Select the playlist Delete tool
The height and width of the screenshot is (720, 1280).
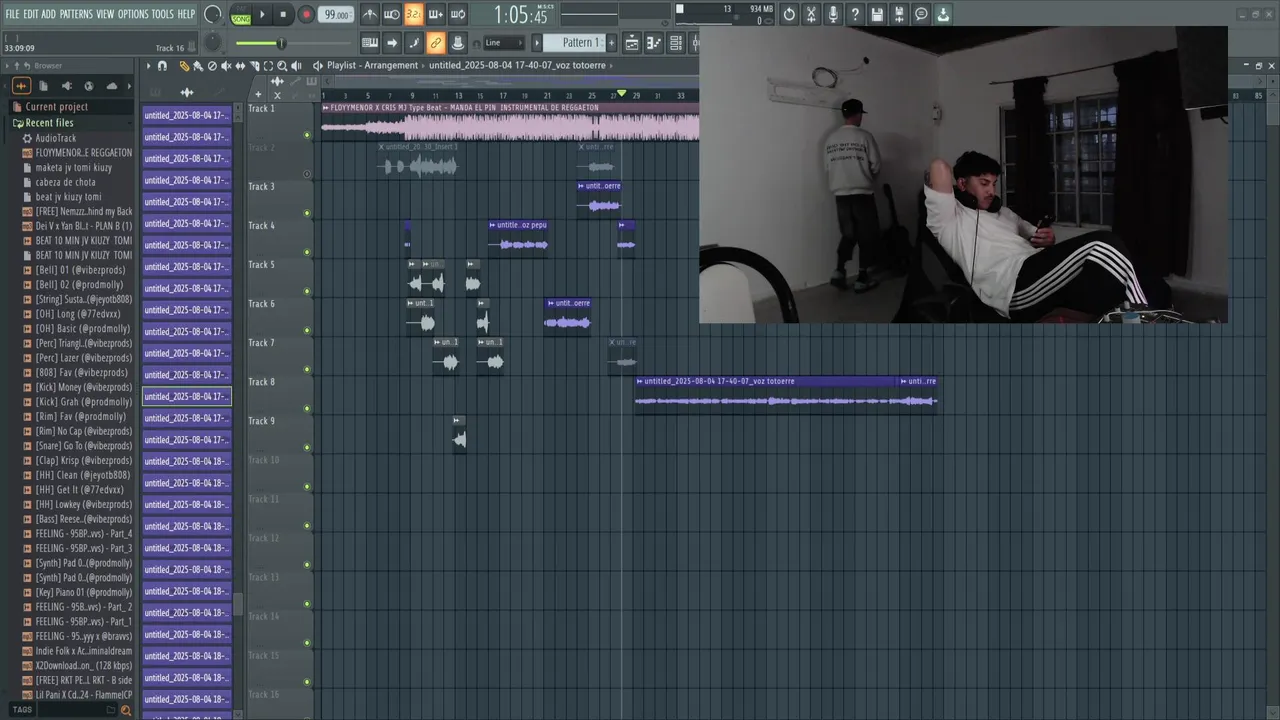[211, 66]
